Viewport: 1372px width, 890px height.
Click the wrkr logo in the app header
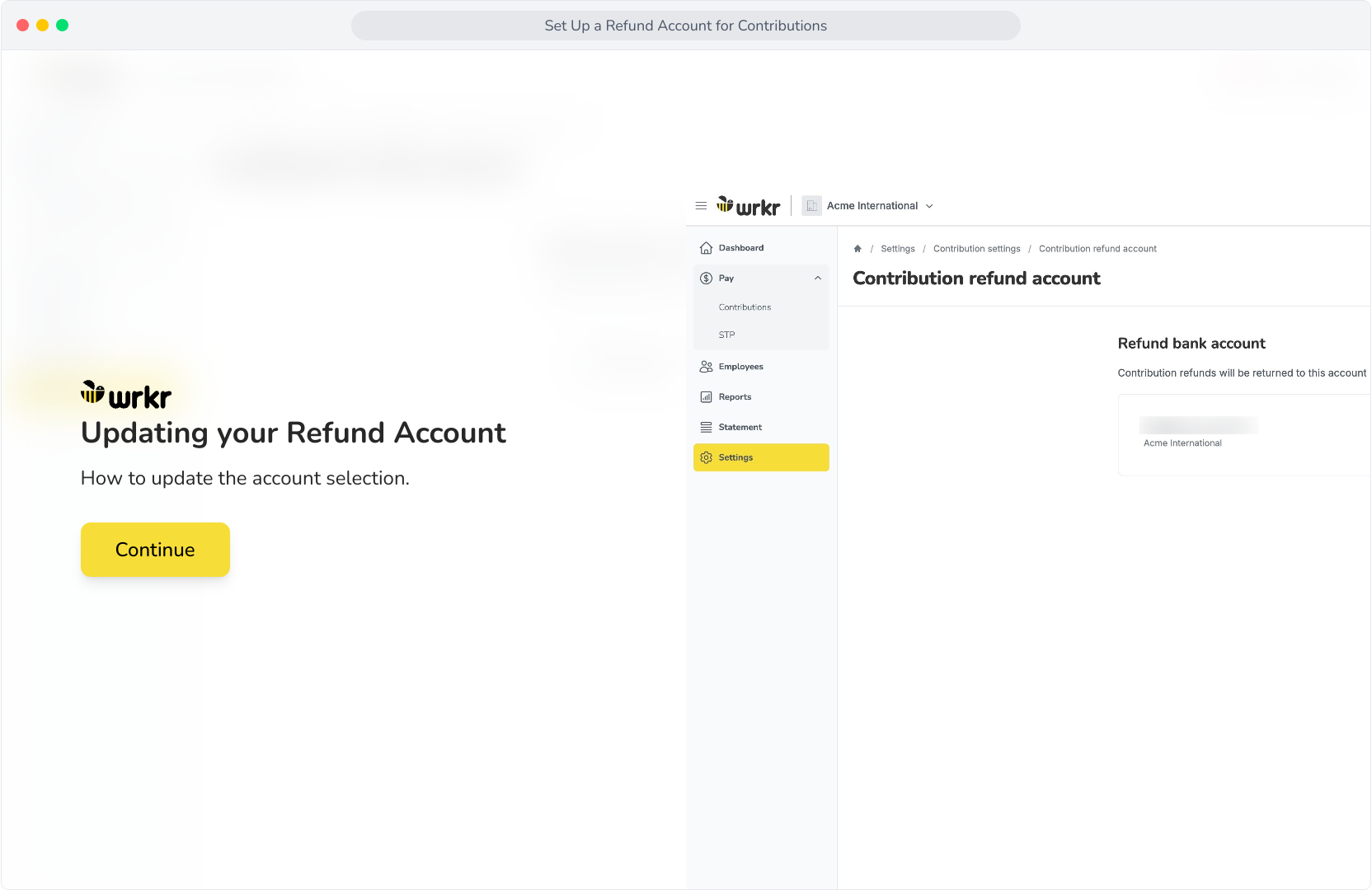click(748, 206)
